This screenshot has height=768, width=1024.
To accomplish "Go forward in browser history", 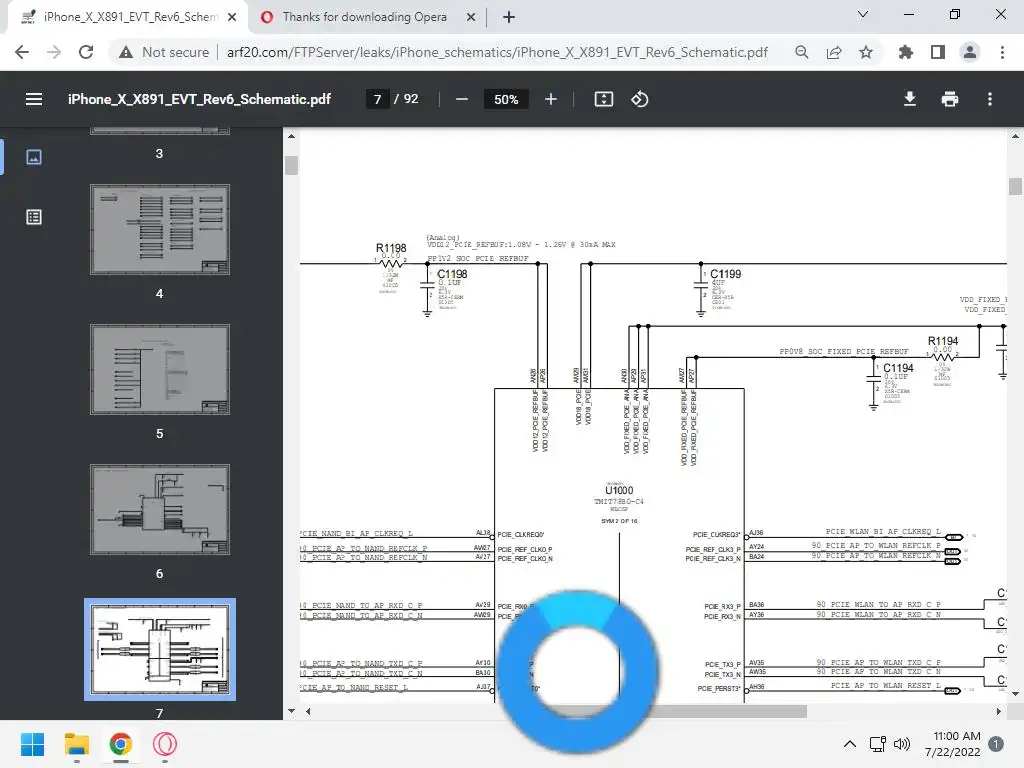I will [54, 52].
